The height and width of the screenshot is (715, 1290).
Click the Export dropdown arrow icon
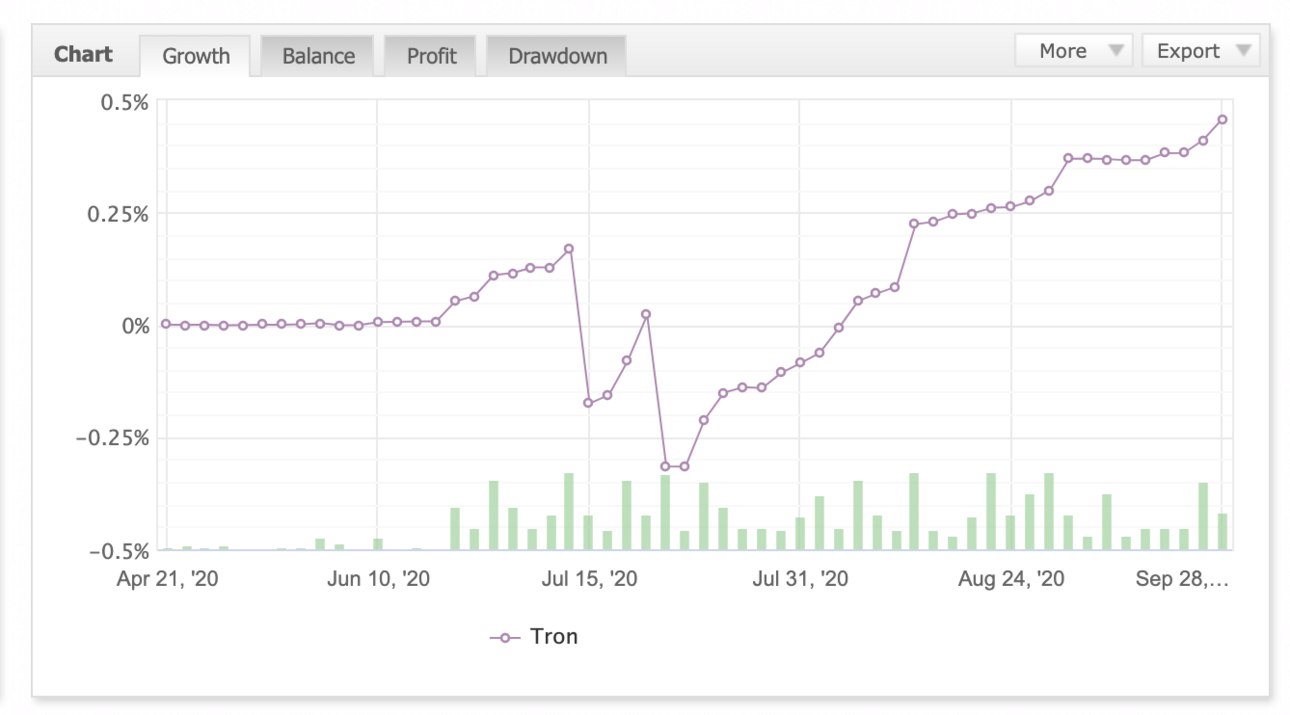coord(1243,51)
